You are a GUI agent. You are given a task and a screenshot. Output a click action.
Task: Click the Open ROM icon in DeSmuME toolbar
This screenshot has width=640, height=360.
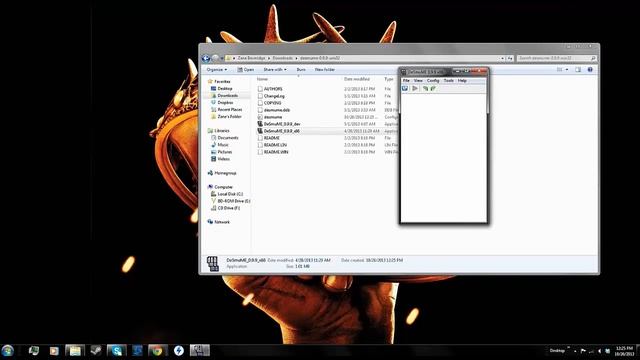coord(404,88)
